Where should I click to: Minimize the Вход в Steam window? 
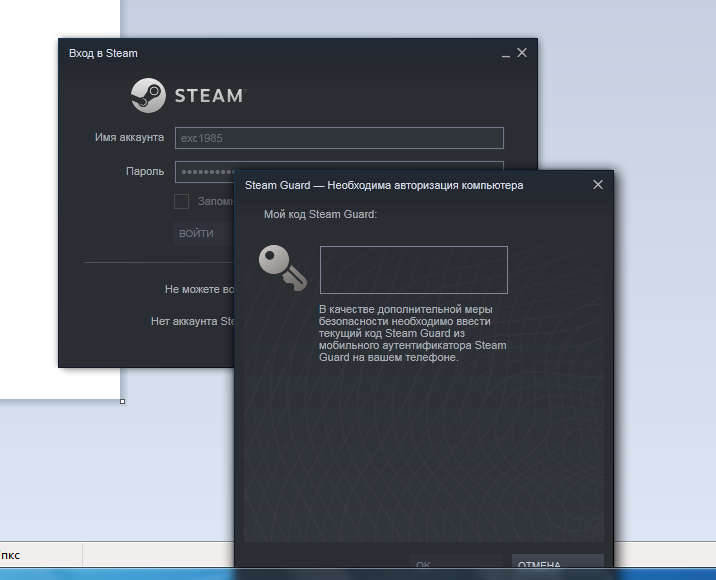pyautogui.click(x=505, y=54)
